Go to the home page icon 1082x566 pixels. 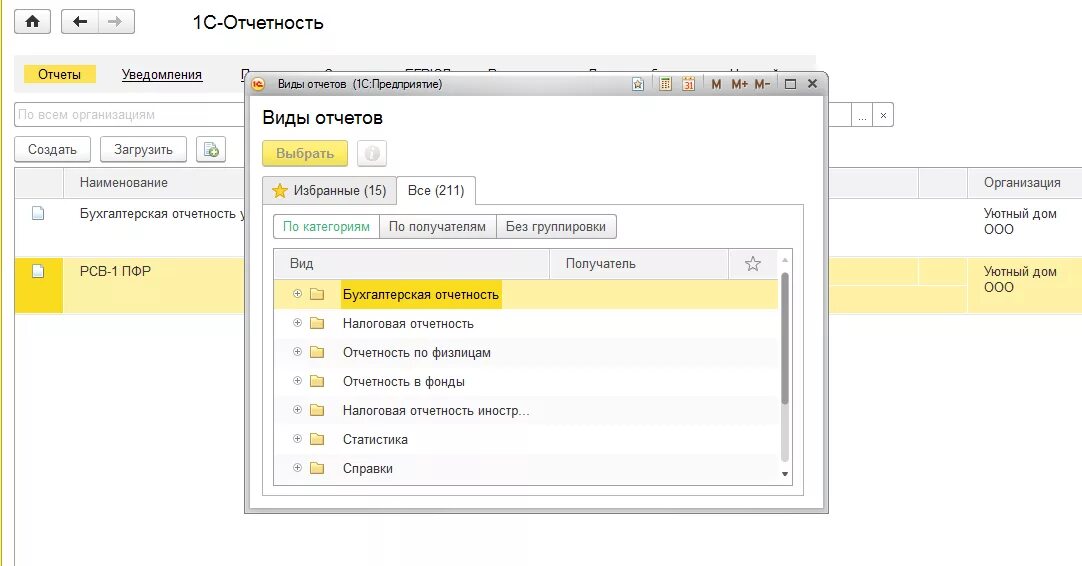pos(32,21)
